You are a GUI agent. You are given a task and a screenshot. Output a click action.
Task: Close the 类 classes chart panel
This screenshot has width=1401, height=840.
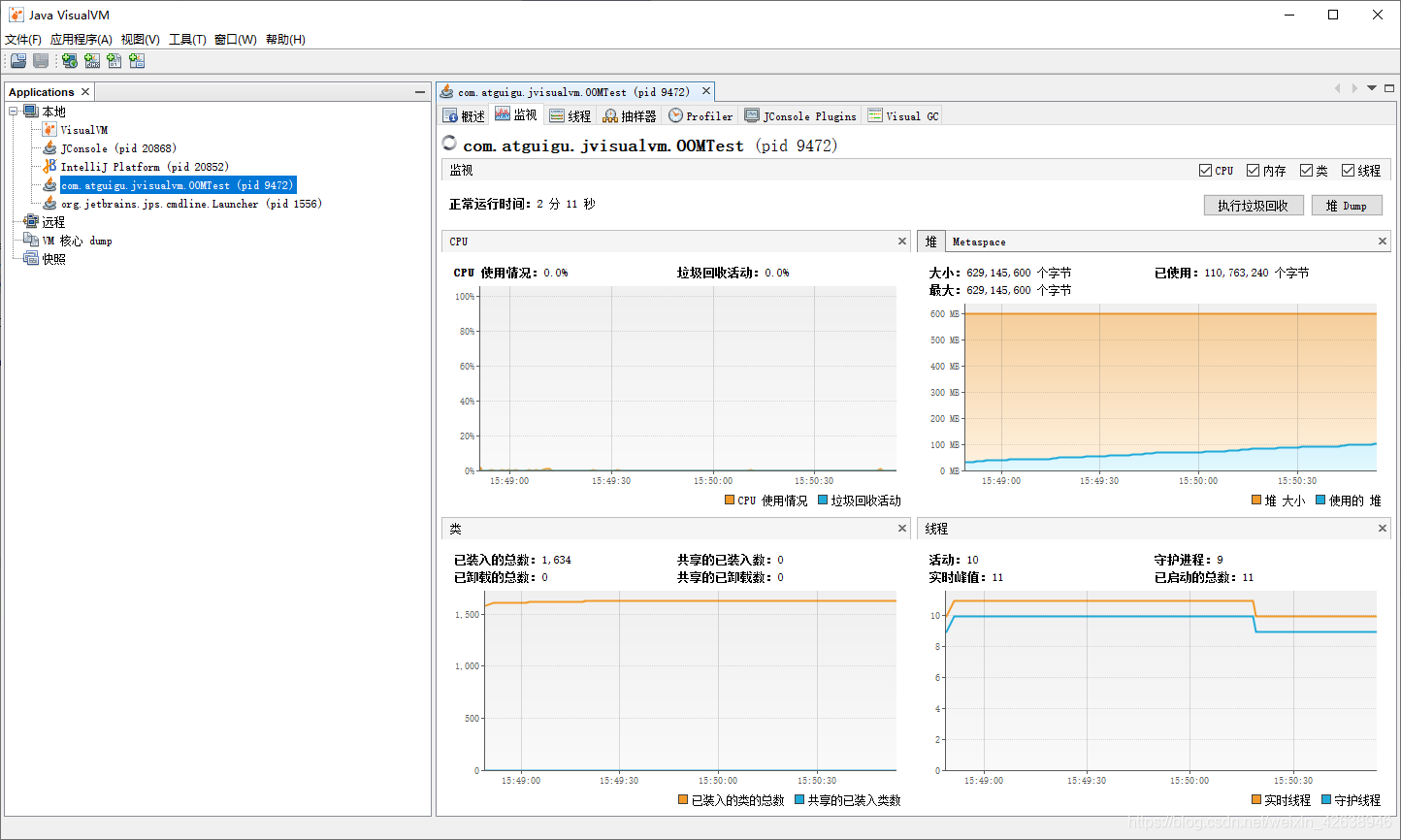tap(902, 528)
